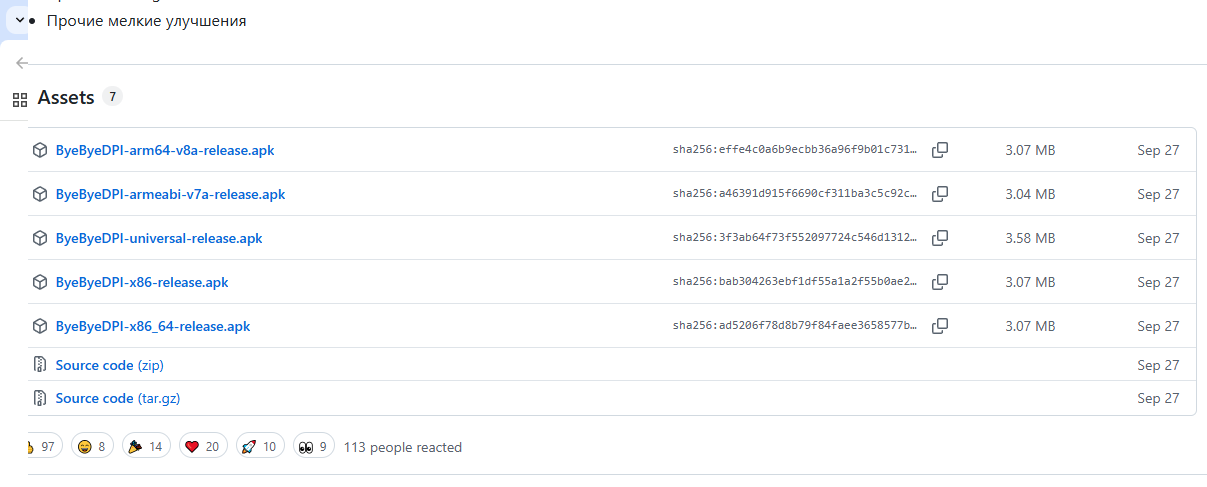
Task: Toggle the party popper reaction with 14 votes
Action: tap(146, 447)
